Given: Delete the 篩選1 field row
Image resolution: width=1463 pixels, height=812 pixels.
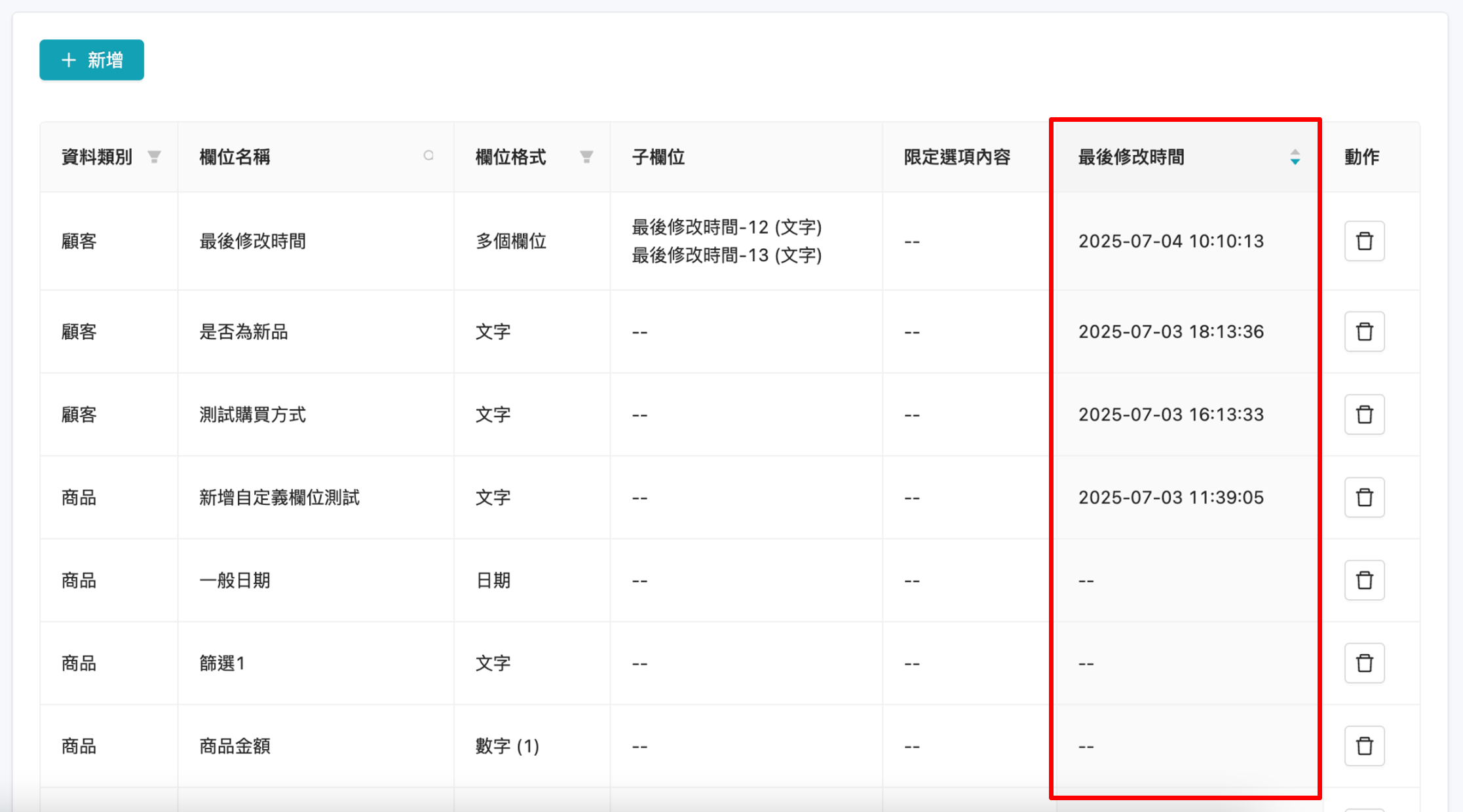Looking at the screenshot, I should (1364, 663).
